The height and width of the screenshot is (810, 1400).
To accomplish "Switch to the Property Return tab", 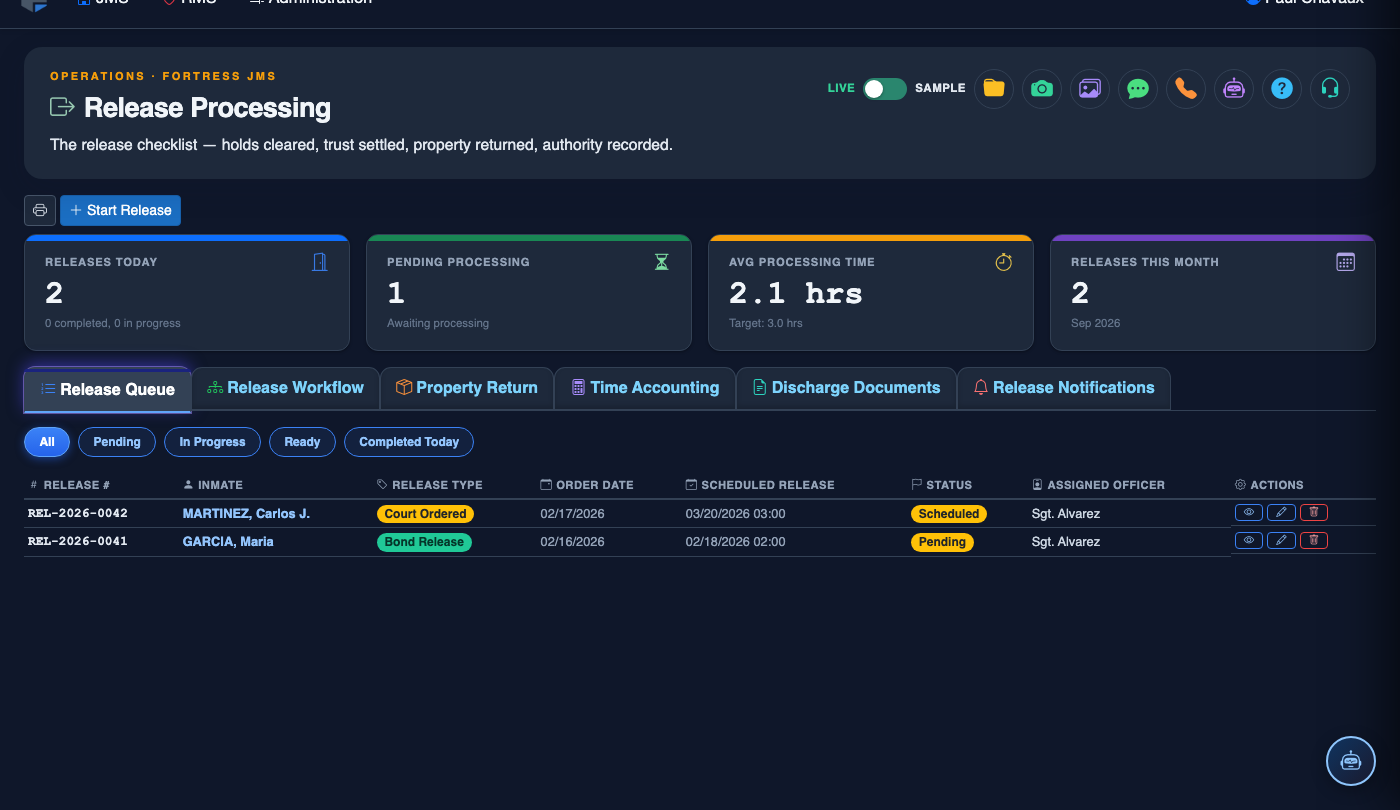I will (467, 388).
